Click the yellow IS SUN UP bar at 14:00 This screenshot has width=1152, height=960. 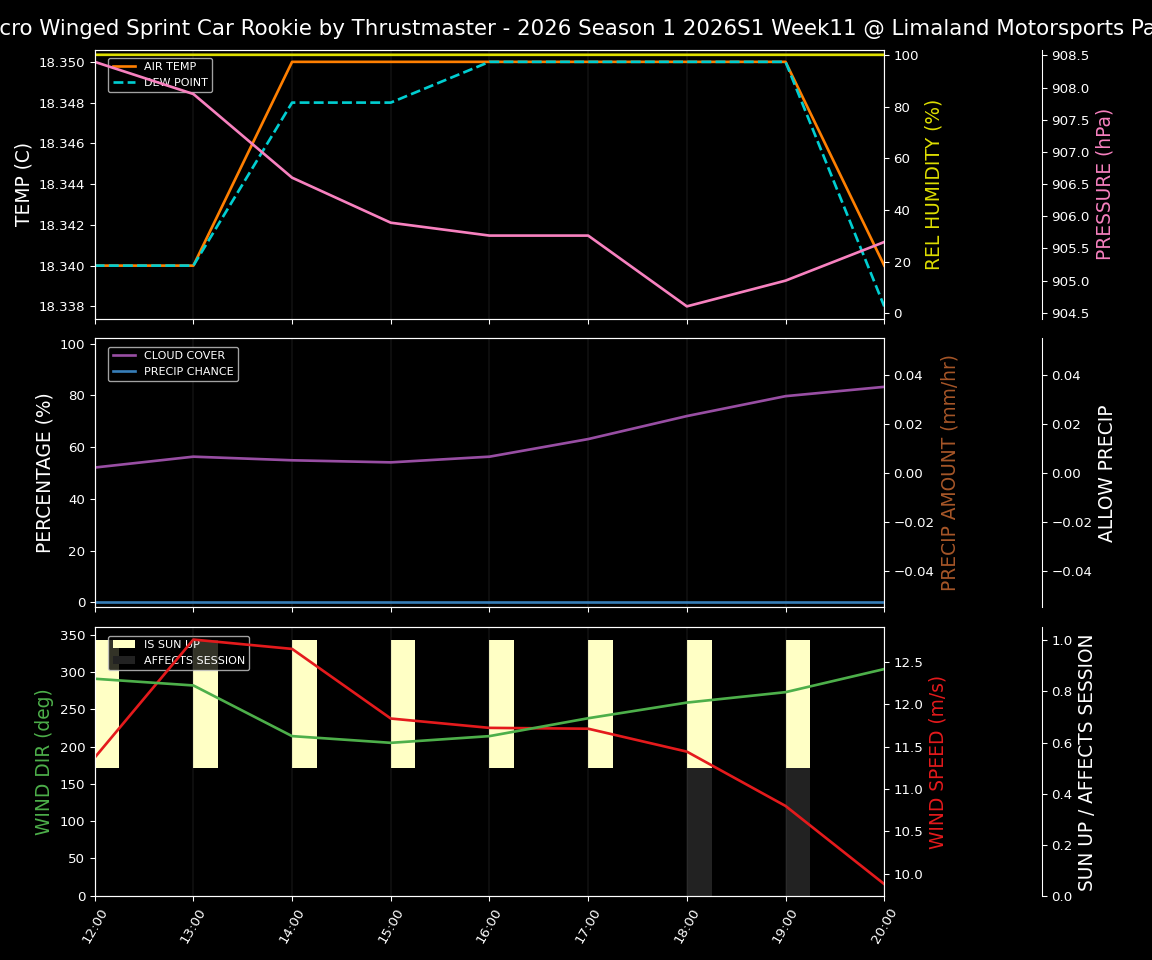coord(305,700)
